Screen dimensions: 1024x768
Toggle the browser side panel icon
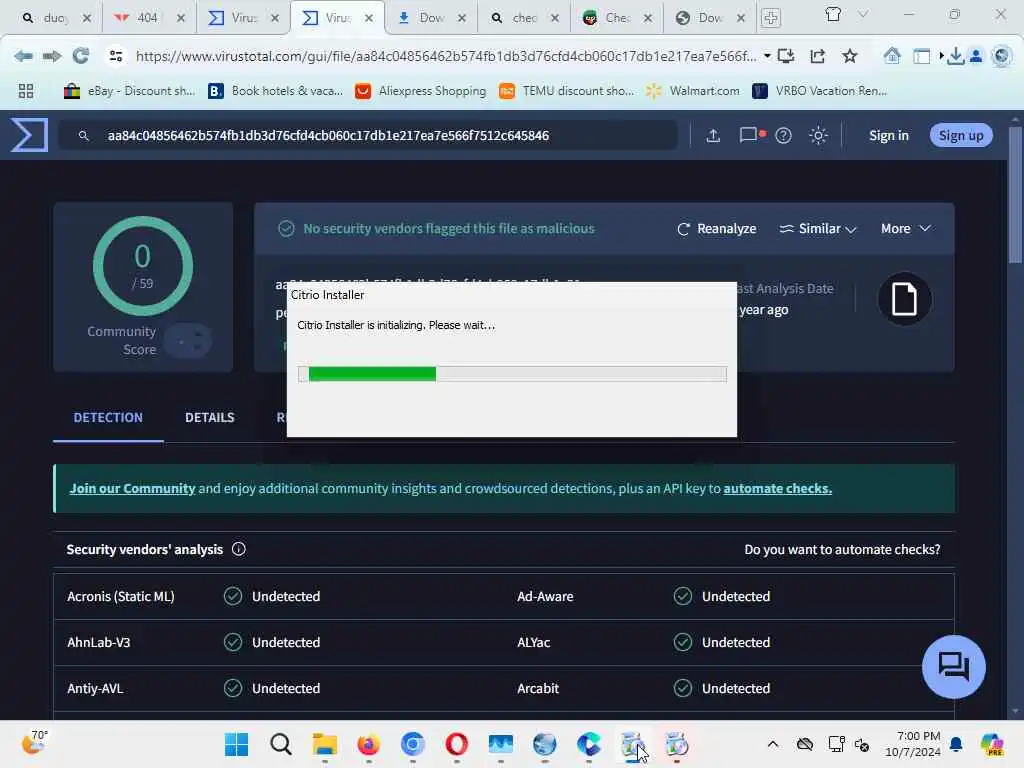921,56
